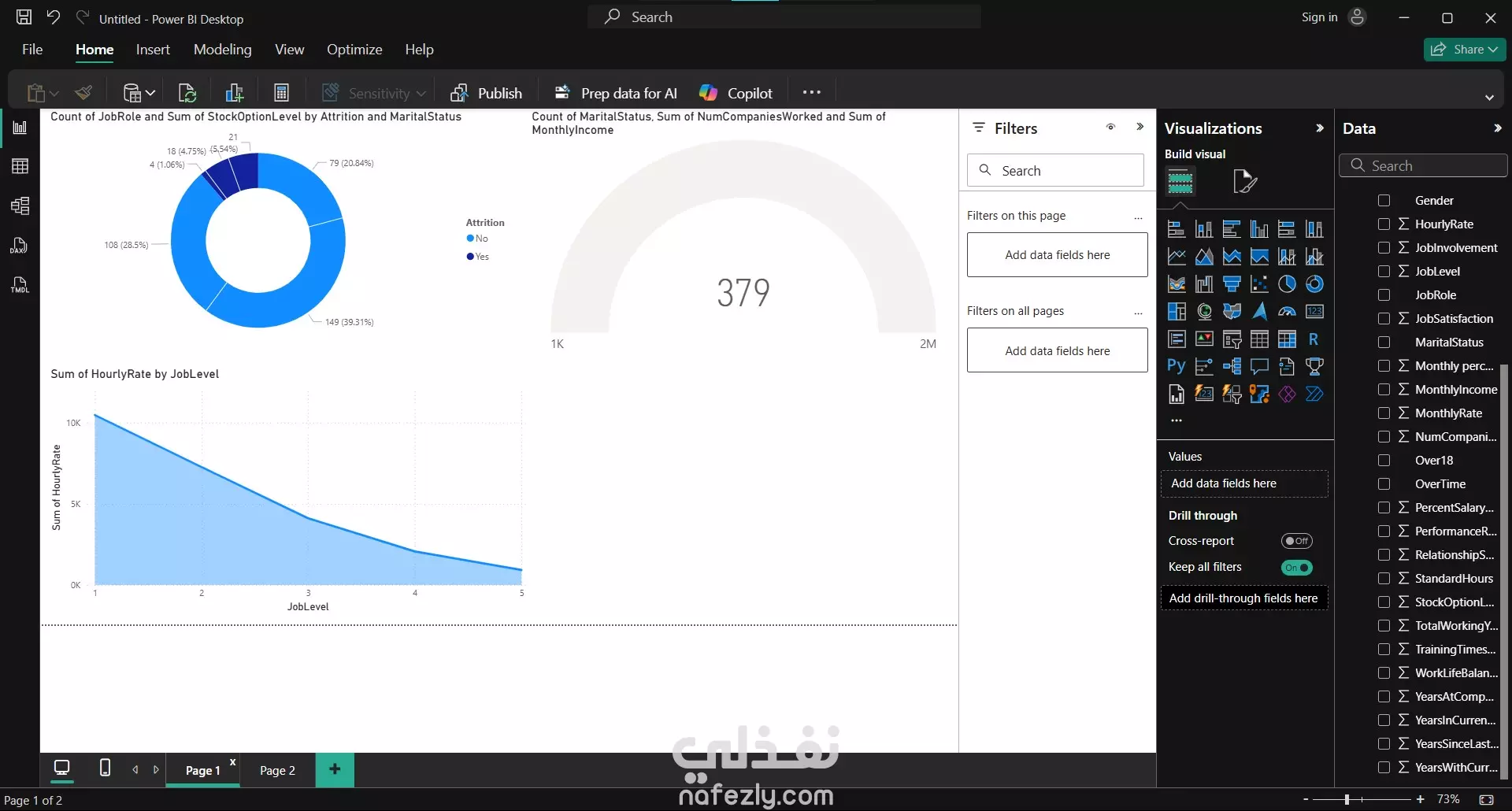Select the treemap visual
1512x811 pixels.
point(1177,312)
